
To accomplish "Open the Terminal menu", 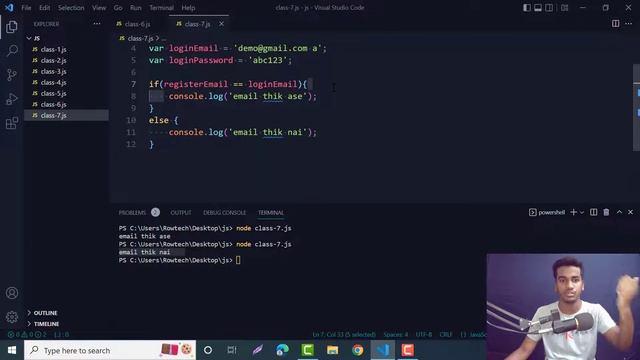I will 161,8.
